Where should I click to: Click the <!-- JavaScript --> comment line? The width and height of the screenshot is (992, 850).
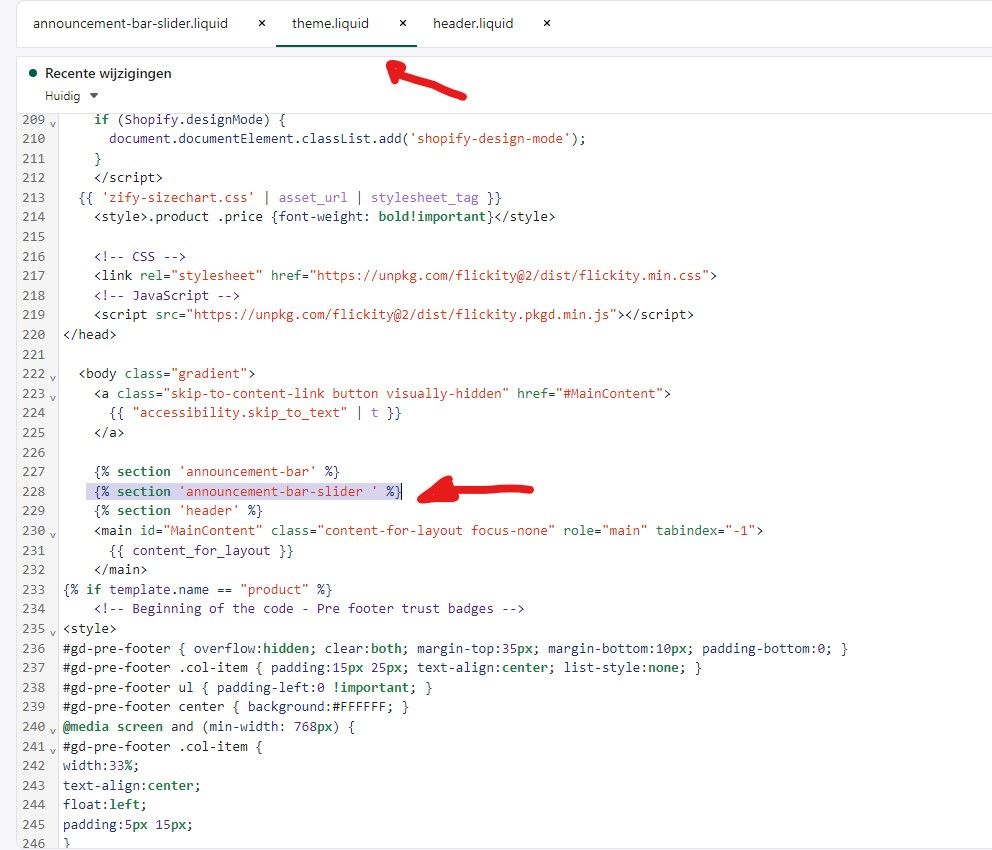[x=167, y=295]
